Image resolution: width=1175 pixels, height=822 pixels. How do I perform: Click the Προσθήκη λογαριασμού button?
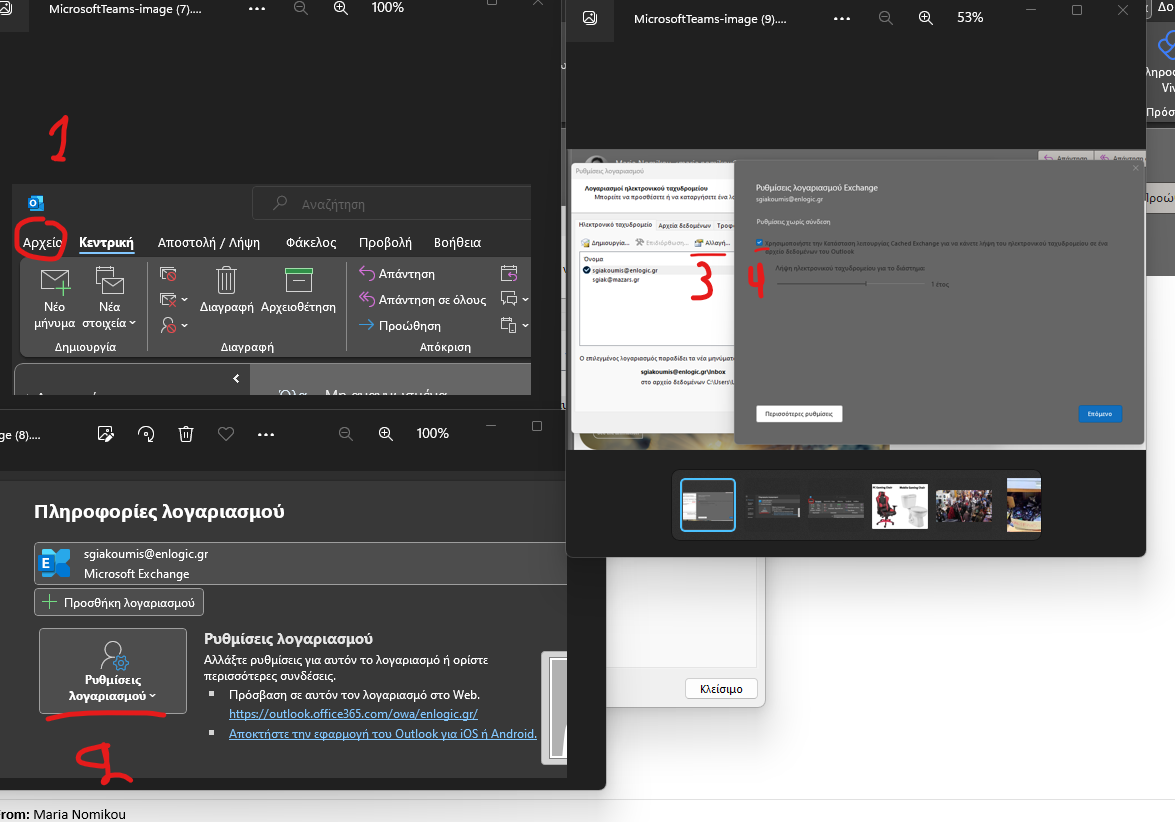pyautogui.click(x=119, y=602)
